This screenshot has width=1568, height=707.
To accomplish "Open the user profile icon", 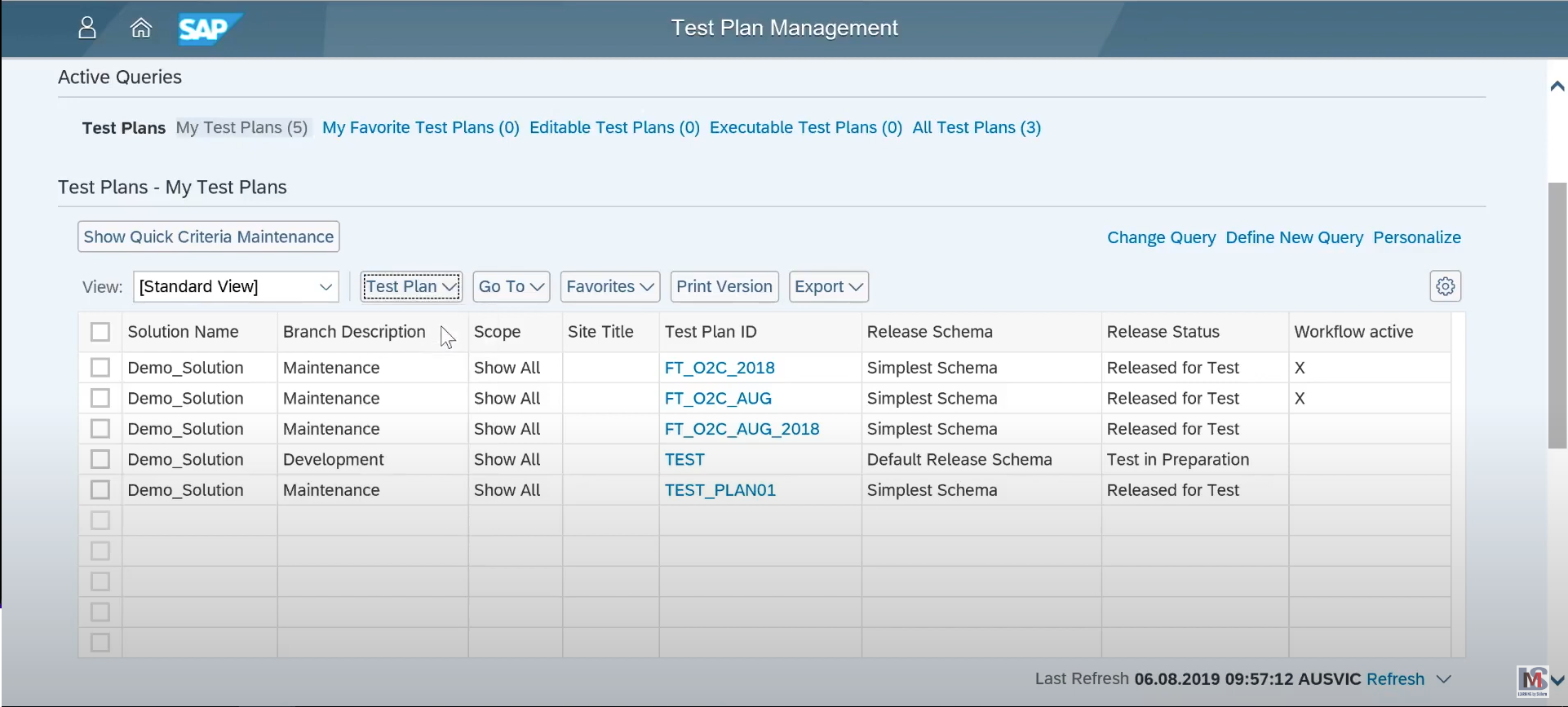I will point(87,28).
